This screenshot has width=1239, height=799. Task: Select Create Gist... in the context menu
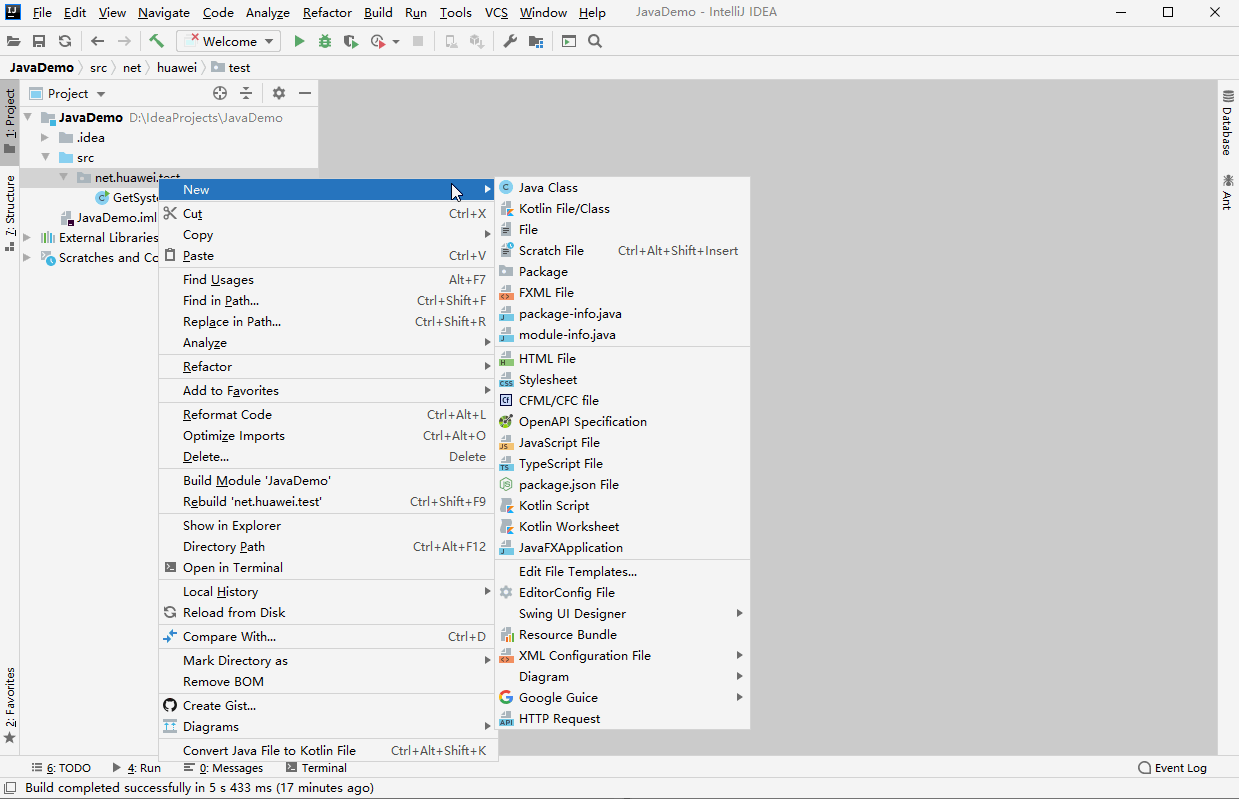[x=327, y=706]
